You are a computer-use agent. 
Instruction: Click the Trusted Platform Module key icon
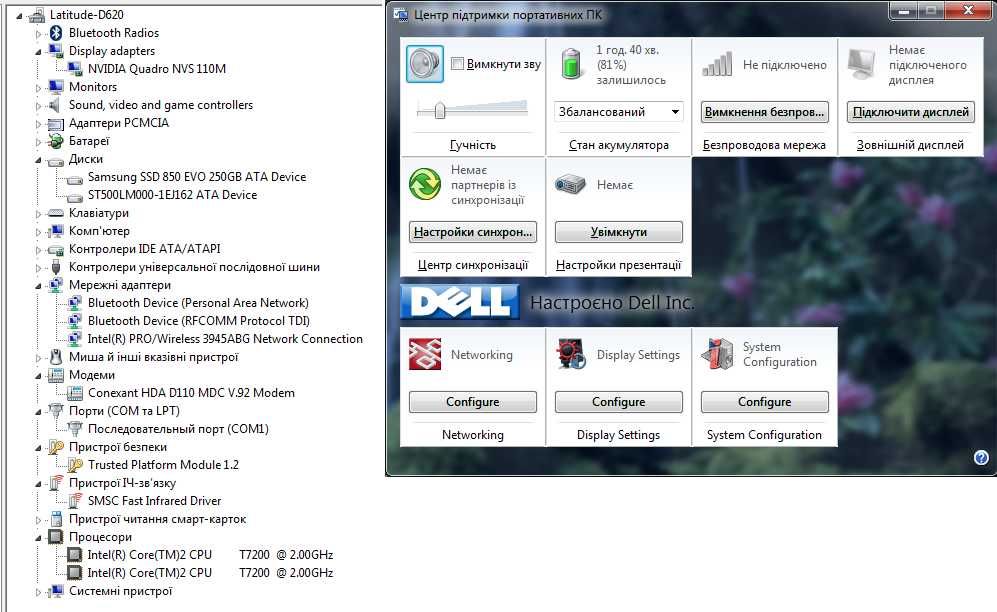(74, 465)
